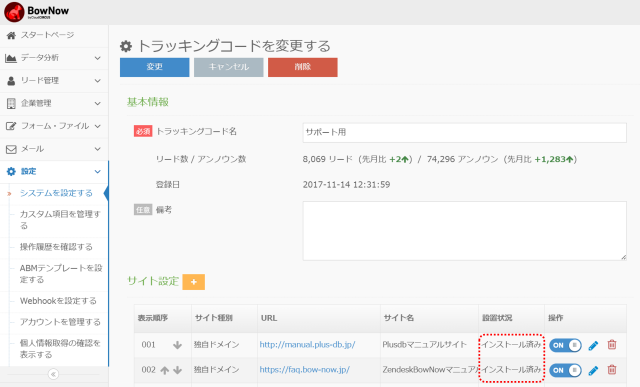Expand the 企業管理 menu chevron
Image resolution: width=640 pixels, height=387 pixels.
coord(98,104)
